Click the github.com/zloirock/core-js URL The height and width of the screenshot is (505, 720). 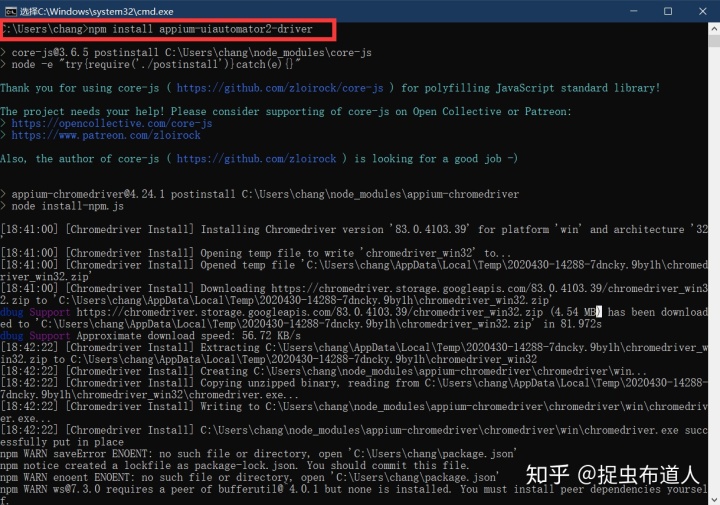point(280,88)
